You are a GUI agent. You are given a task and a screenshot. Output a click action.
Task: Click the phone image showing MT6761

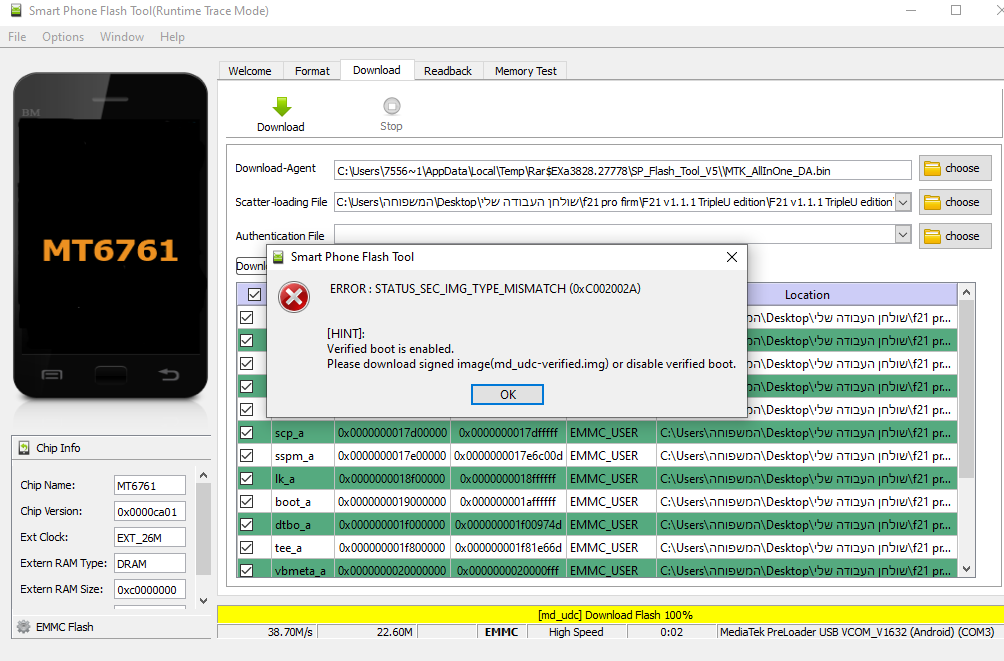coord(110,236)
